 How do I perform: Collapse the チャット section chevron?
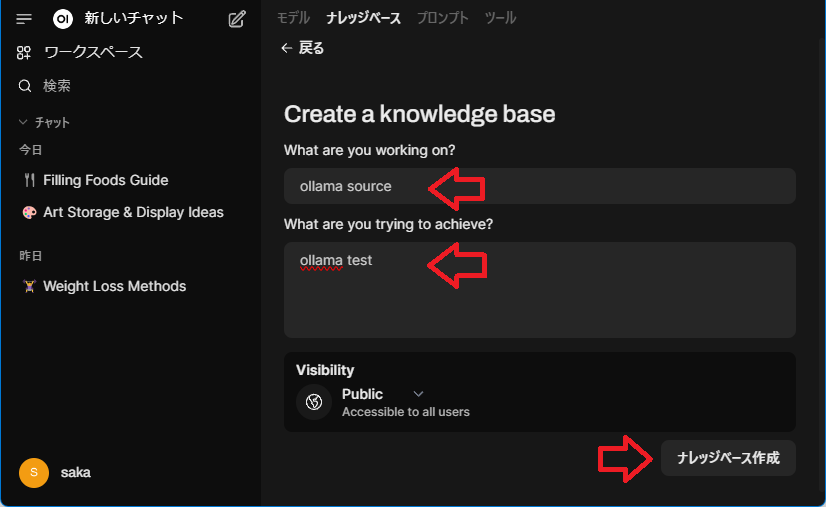[x=23, y=122]
